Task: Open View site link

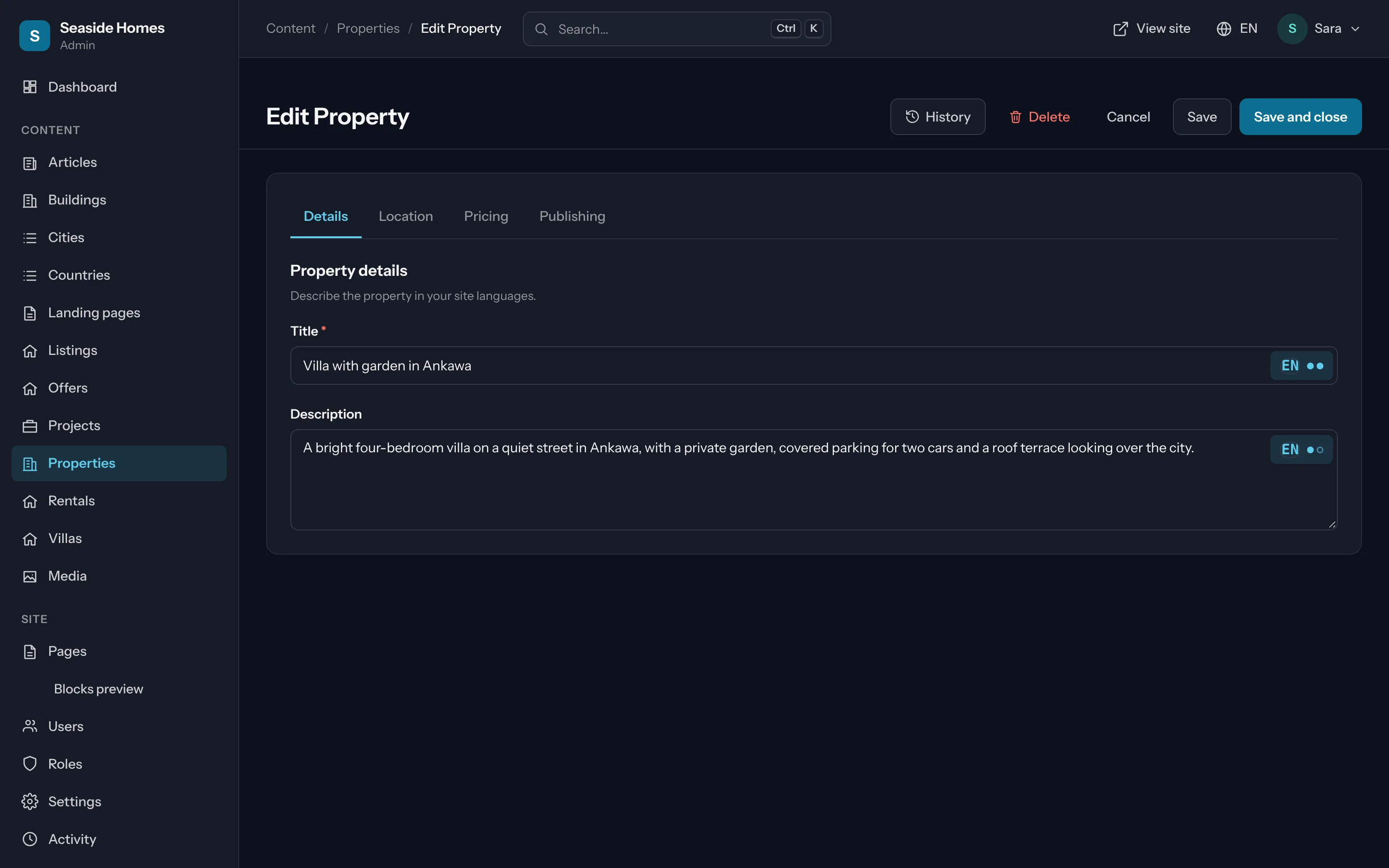Action: [1151, 29]
